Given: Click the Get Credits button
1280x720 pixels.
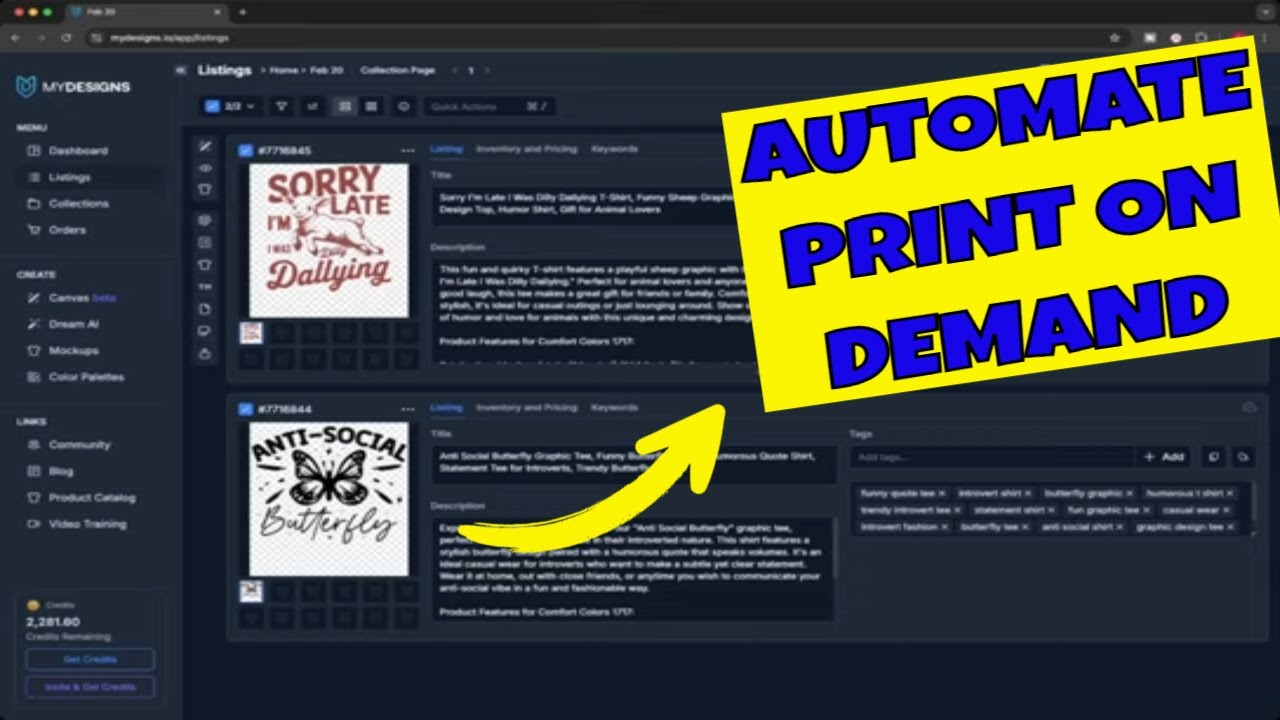Looking at the screenshot, I should 90,660.
